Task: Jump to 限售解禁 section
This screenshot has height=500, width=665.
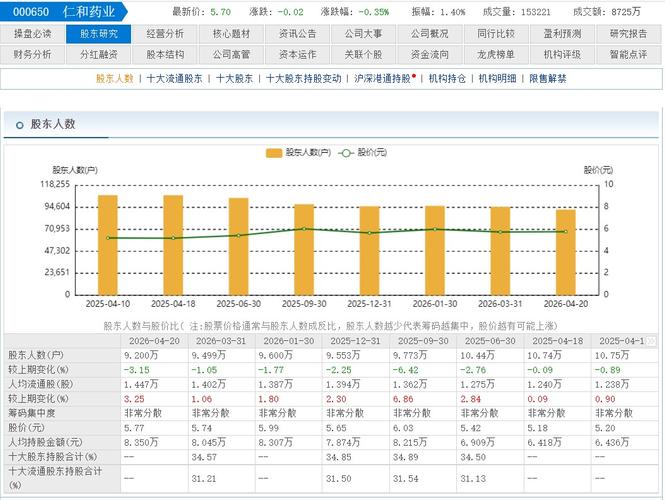Action: click(x=548, y=78)
